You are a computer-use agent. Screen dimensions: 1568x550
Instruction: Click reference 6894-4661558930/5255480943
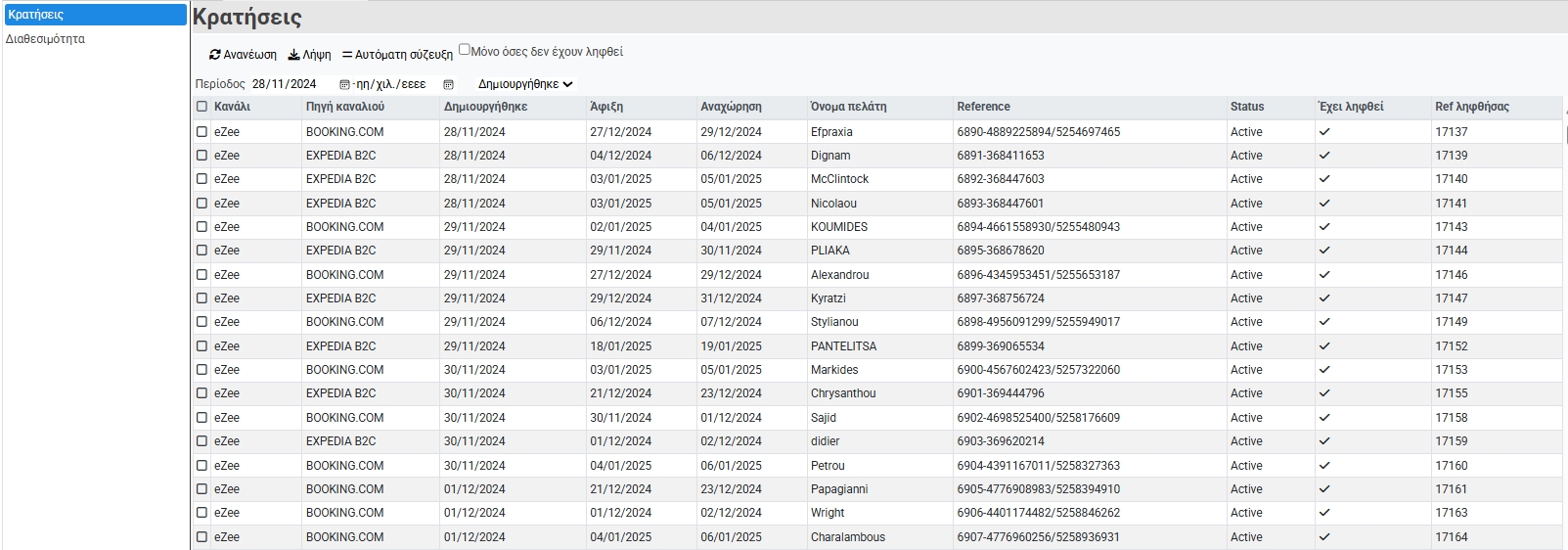click(1039, 227)
